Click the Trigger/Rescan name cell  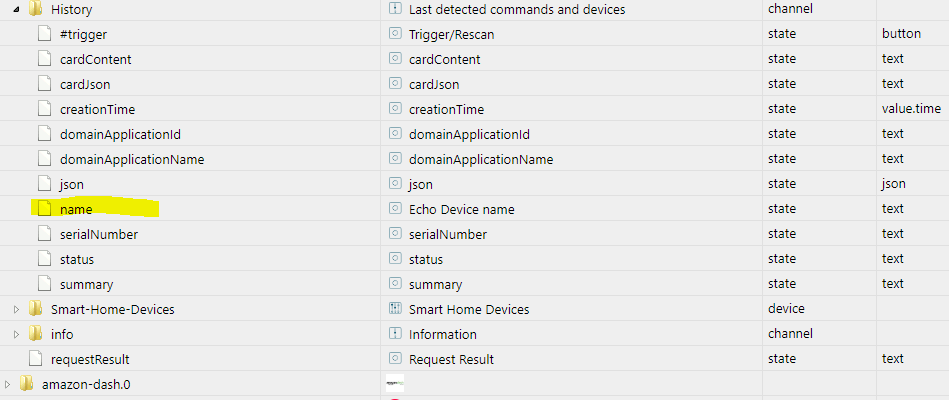point(451,34)
